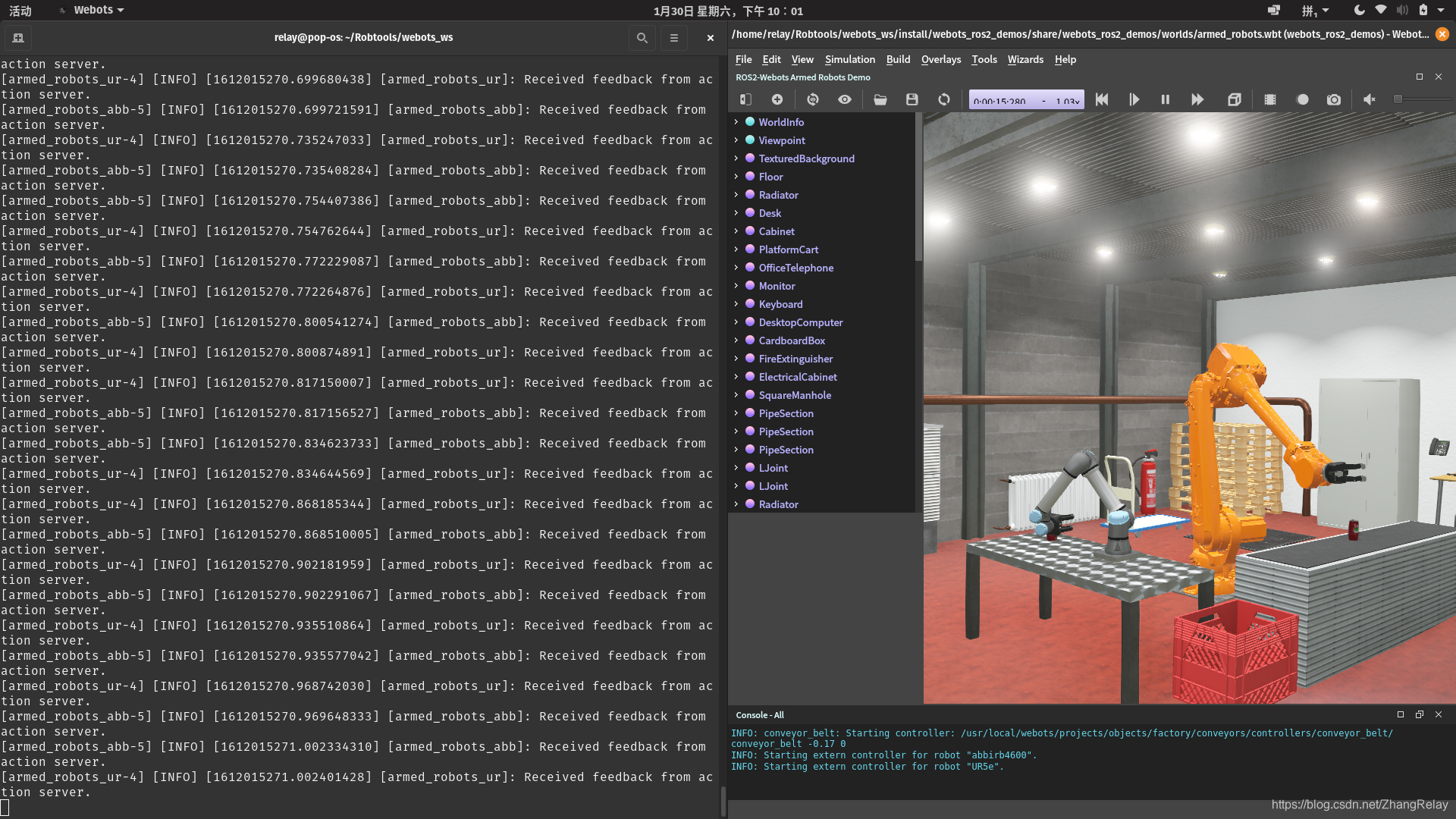
Task: Run the simulation in fast-forward mode
Action: (1197, 99)
